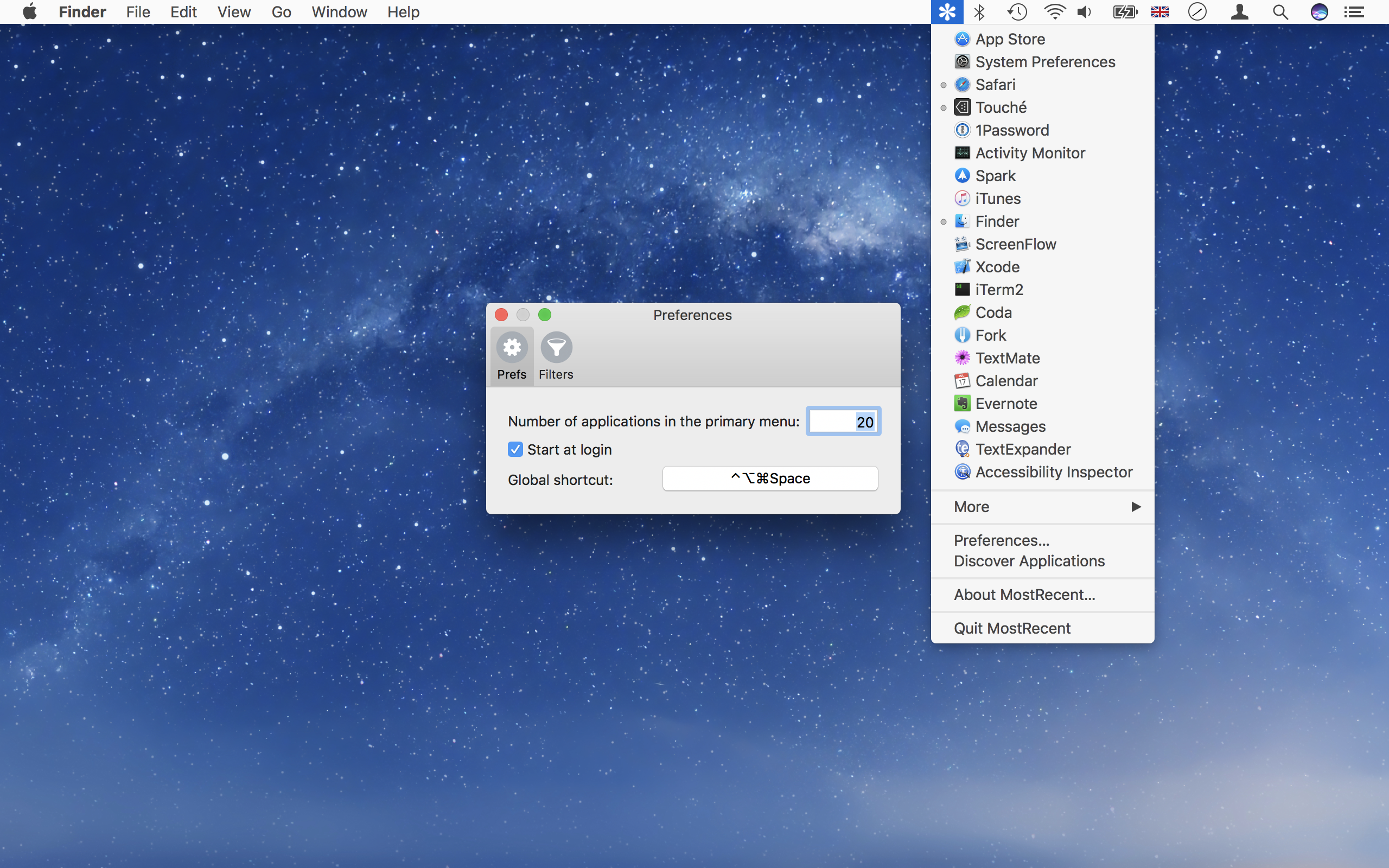Open About MostRecent… entry
This screenshot has height=868, width=1389.
point(1024,595)
